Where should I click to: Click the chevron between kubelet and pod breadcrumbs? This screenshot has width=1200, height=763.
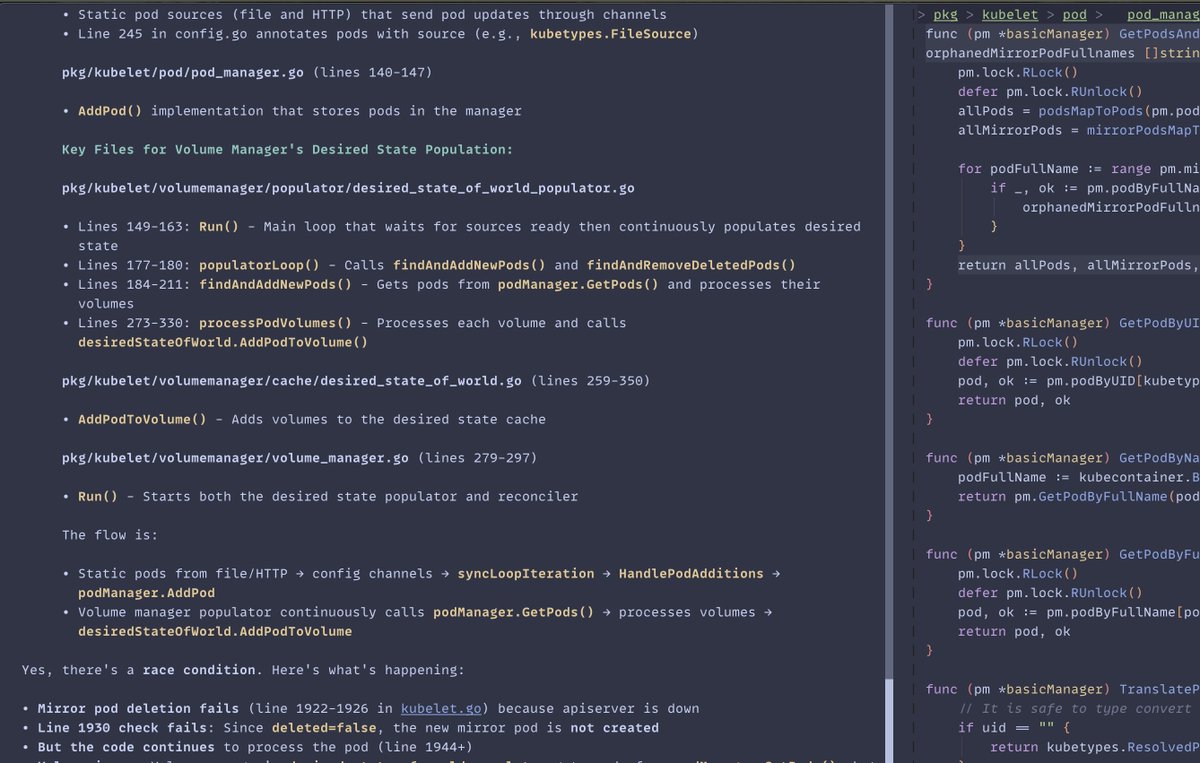pos(1049,15)
